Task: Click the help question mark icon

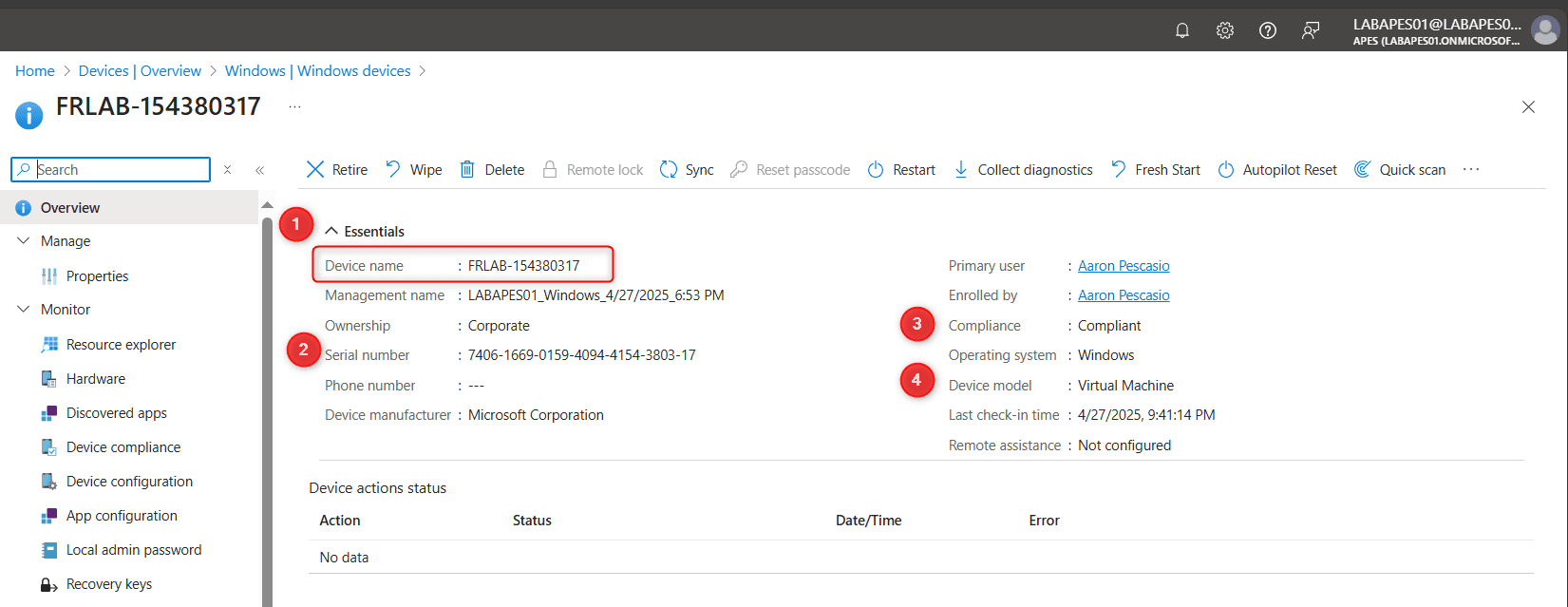Action: (1268, 30)
